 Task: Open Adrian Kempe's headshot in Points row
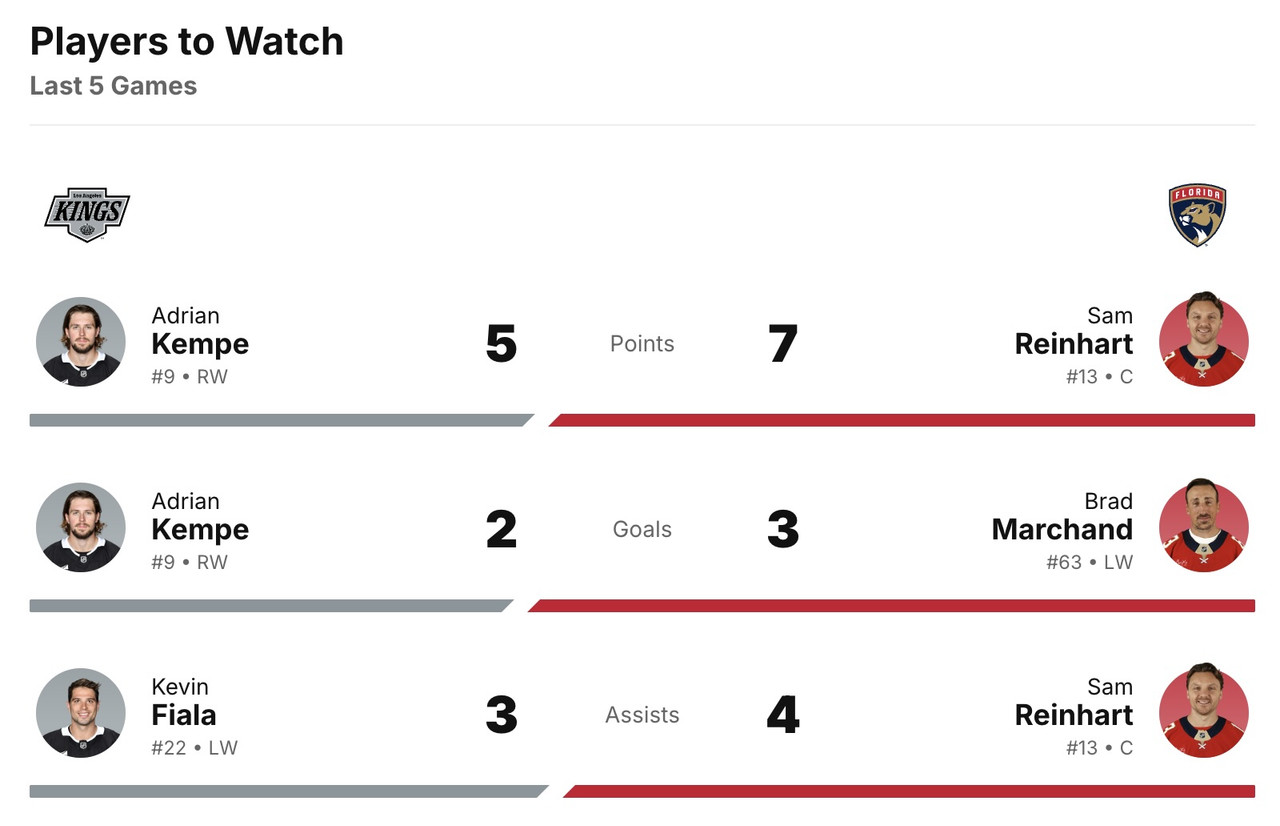coord(81,342)
